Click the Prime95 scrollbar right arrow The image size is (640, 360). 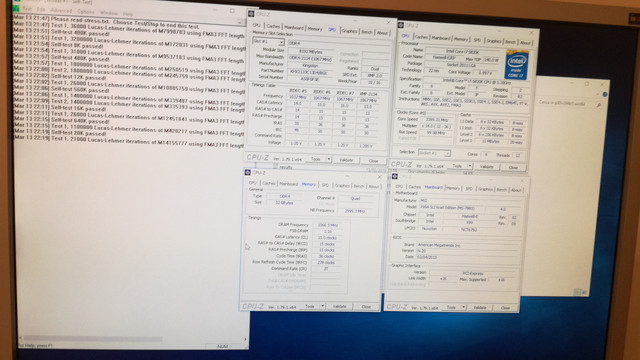coord(245,339)
